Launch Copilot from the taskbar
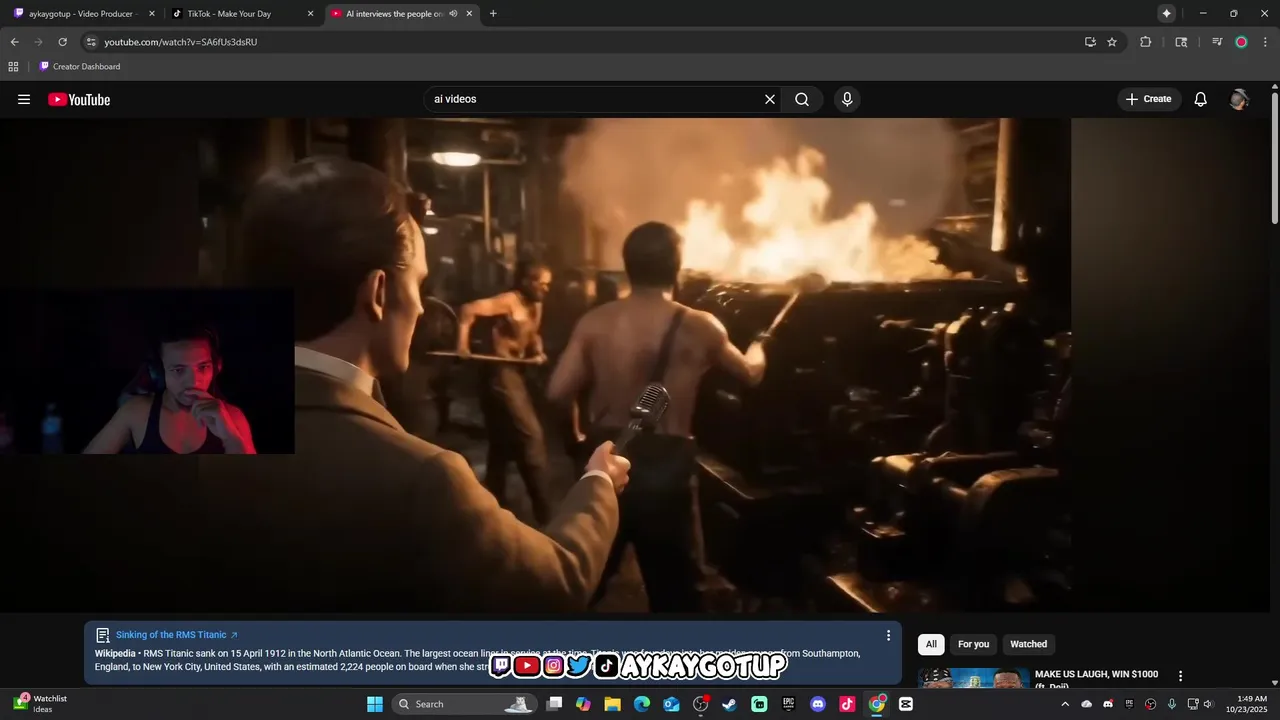This screenshot has height=720, width=1280. pos(583,704)
